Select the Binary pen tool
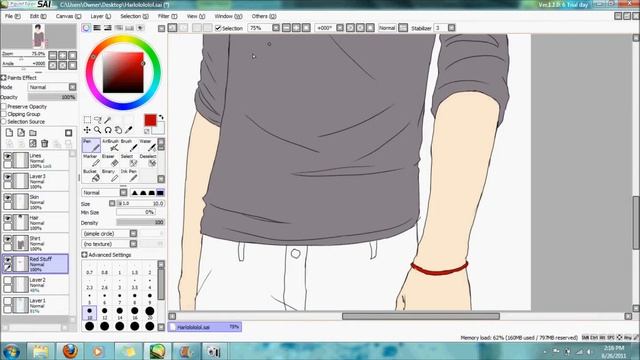 click(x=110, y=176)
